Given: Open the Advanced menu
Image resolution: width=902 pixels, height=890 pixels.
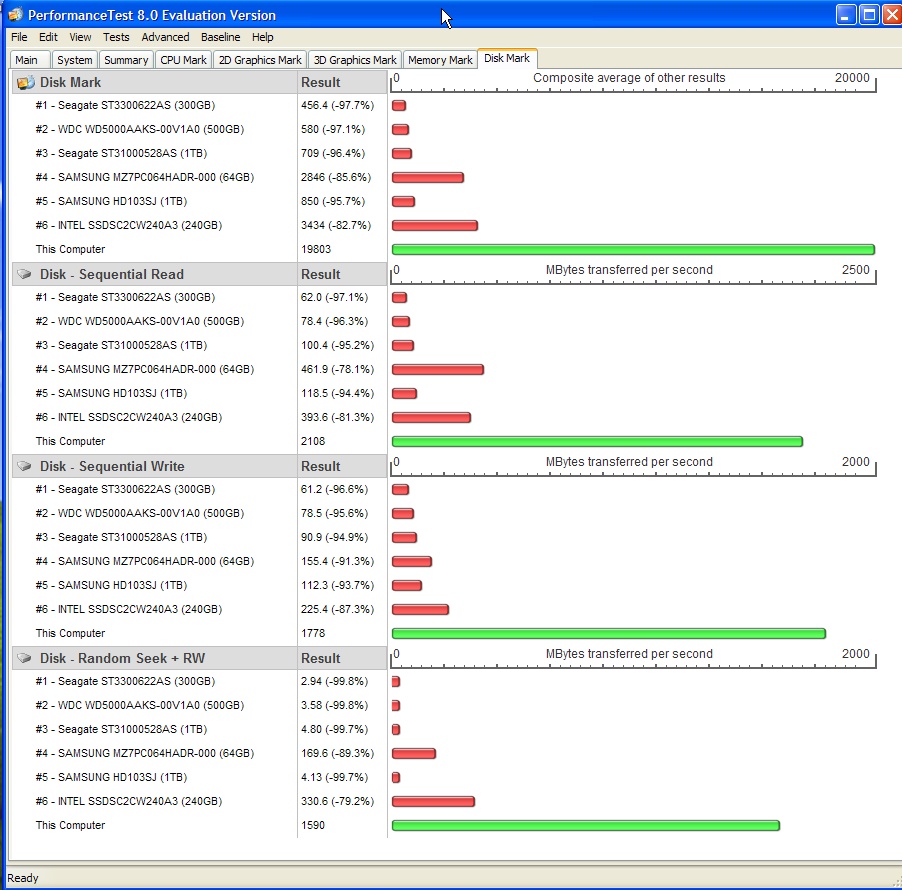Looking at the screenshot, I should coord(165,37).
